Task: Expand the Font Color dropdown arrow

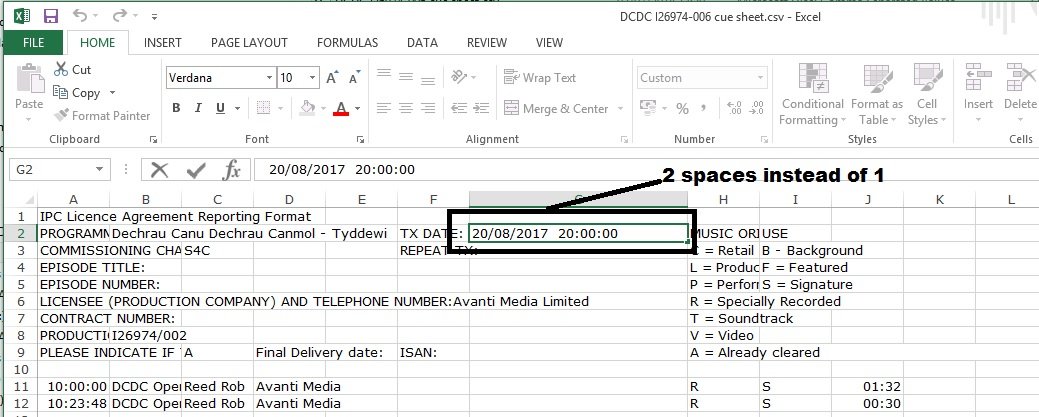Action: [358, 108]
